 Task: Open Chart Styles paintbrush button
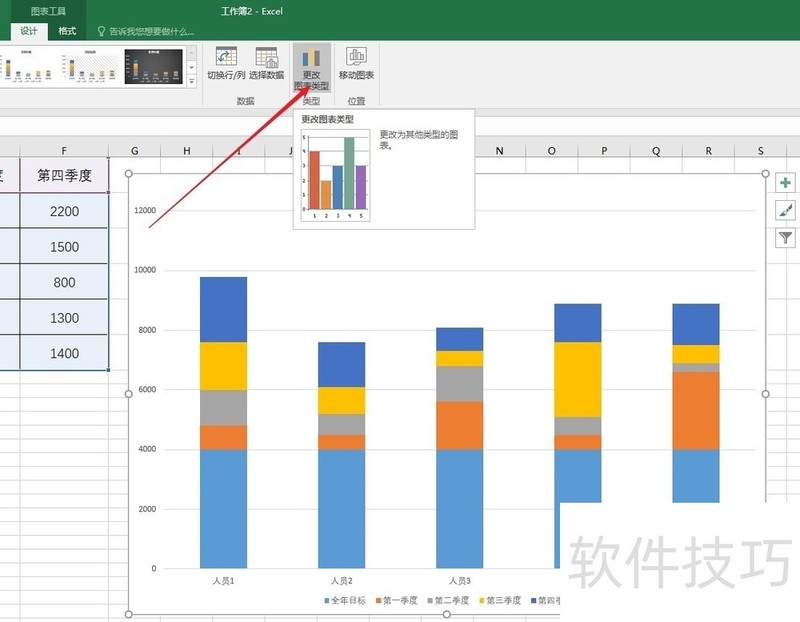(785, 210)
